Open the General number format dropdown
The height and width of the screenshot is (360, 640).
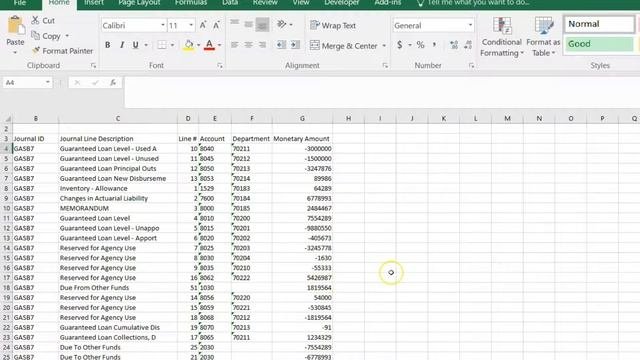[470, 25]
